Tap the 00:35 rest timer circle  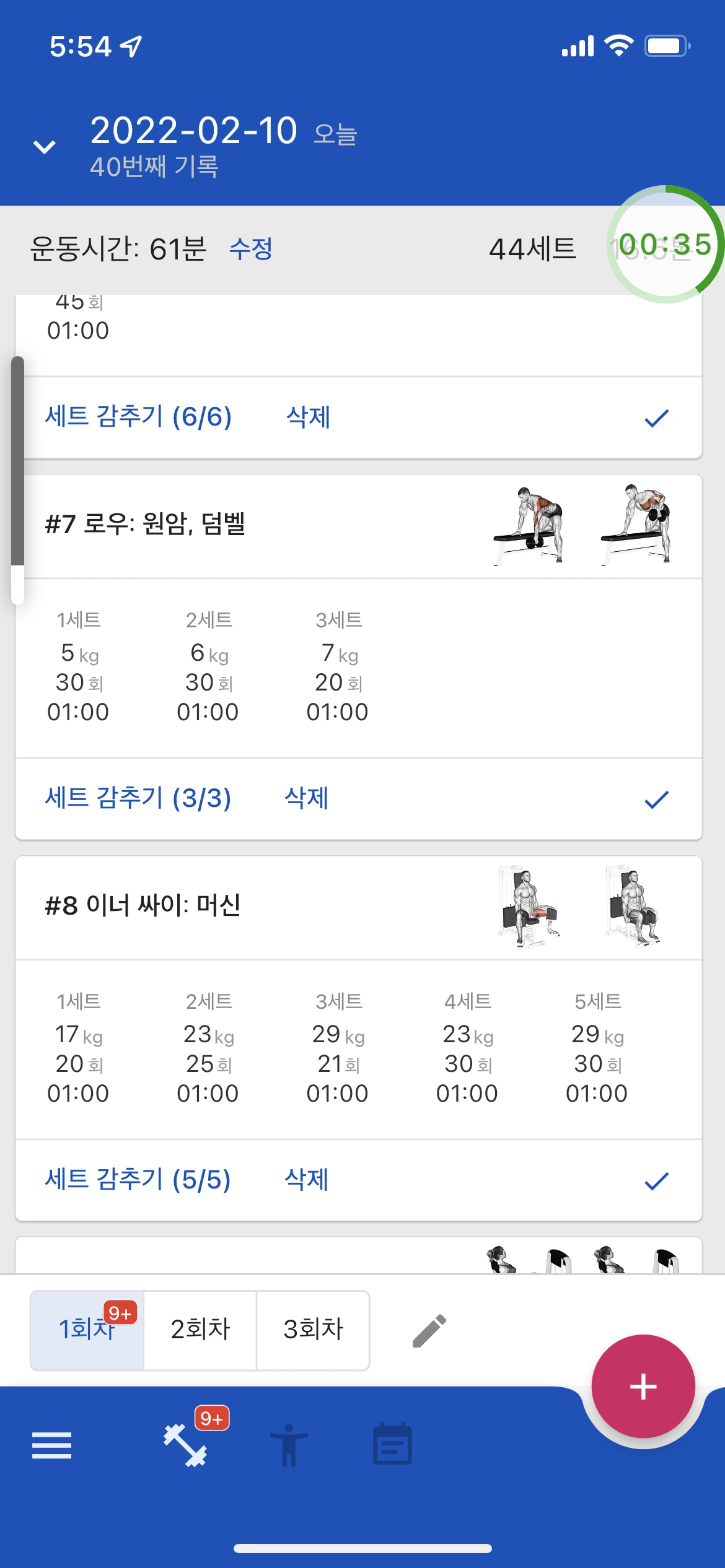tap(666, 244)
